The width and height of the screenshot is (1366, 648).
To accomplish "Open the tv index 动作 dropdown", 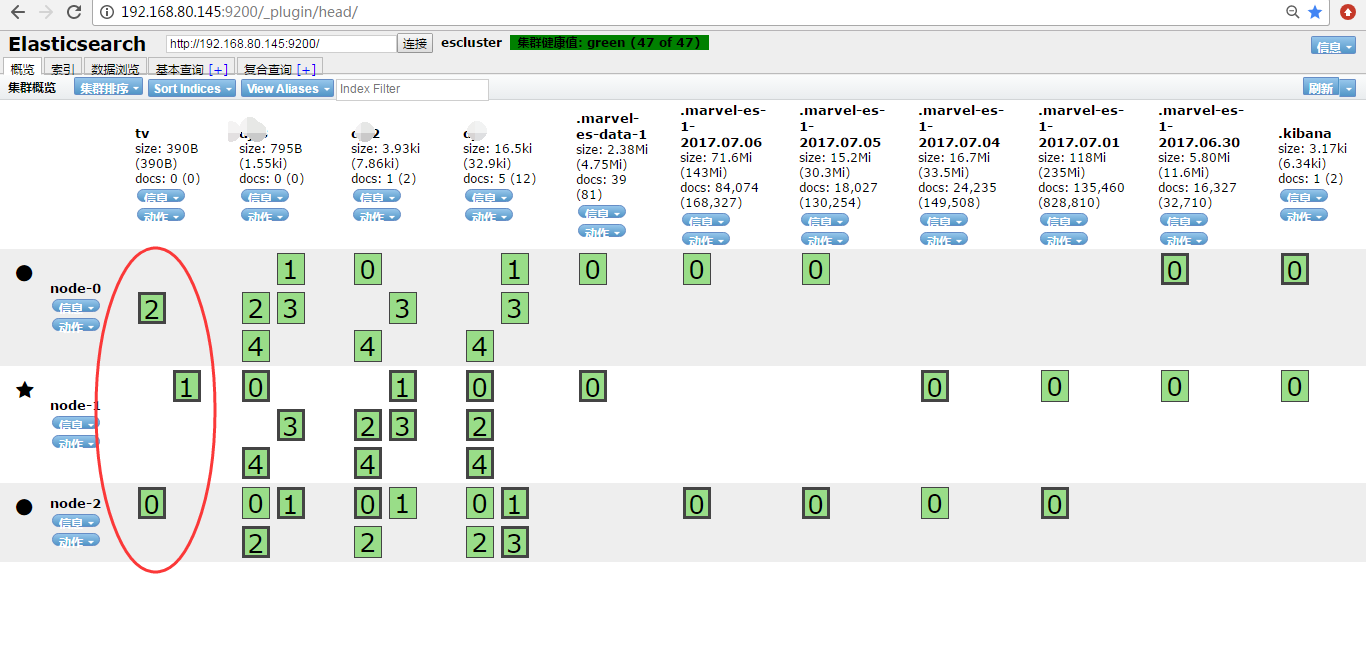I will [x=160, y=215].
